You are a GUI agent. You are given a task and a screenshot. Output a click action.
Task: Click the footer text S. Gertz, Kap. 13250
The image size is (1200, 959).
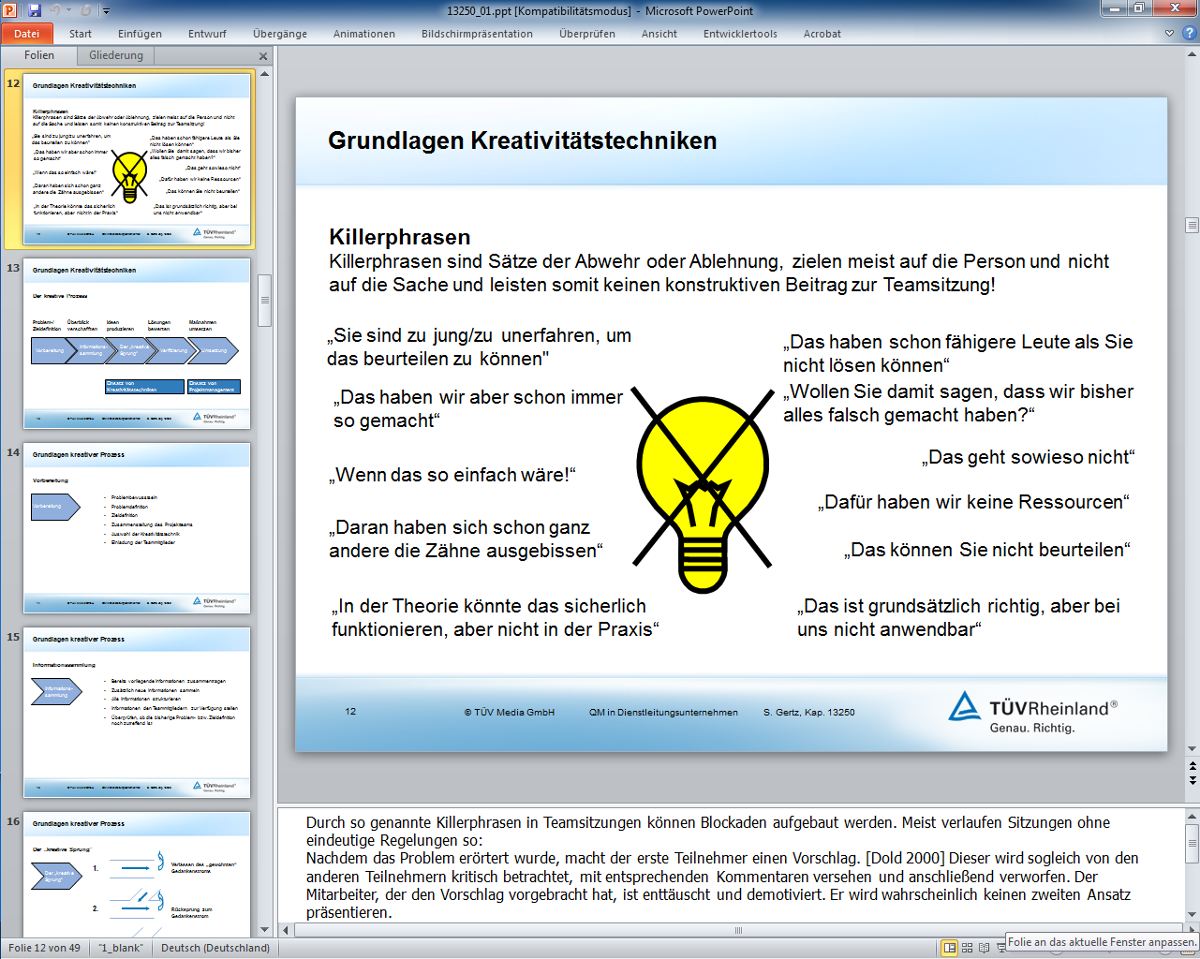(x=808, y=712)
